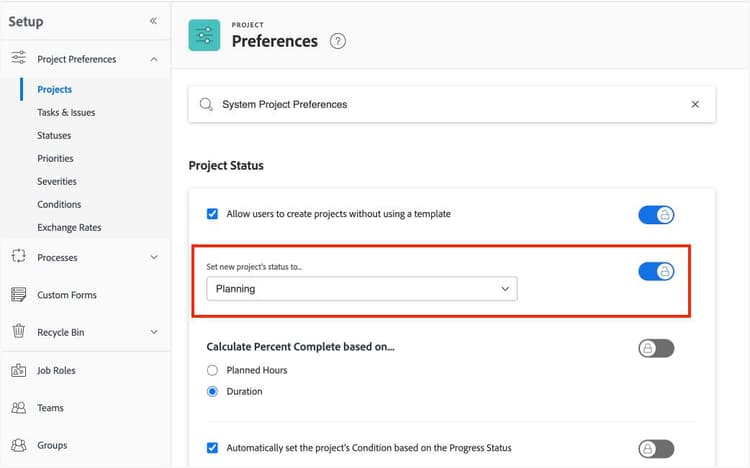The height and width of the screenshot is (468, 750).
Task: Click the Teams icon in sidebar
Action: click(x=18, y=408)
